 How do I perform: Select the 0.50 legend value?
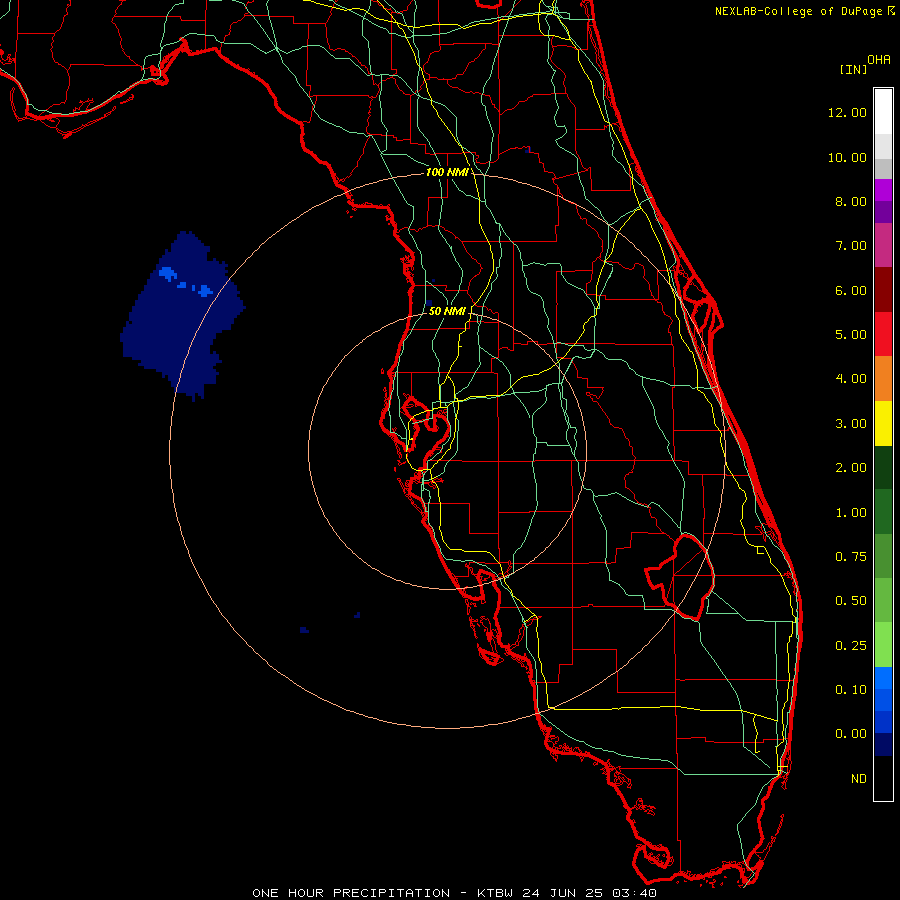point(851,601)
